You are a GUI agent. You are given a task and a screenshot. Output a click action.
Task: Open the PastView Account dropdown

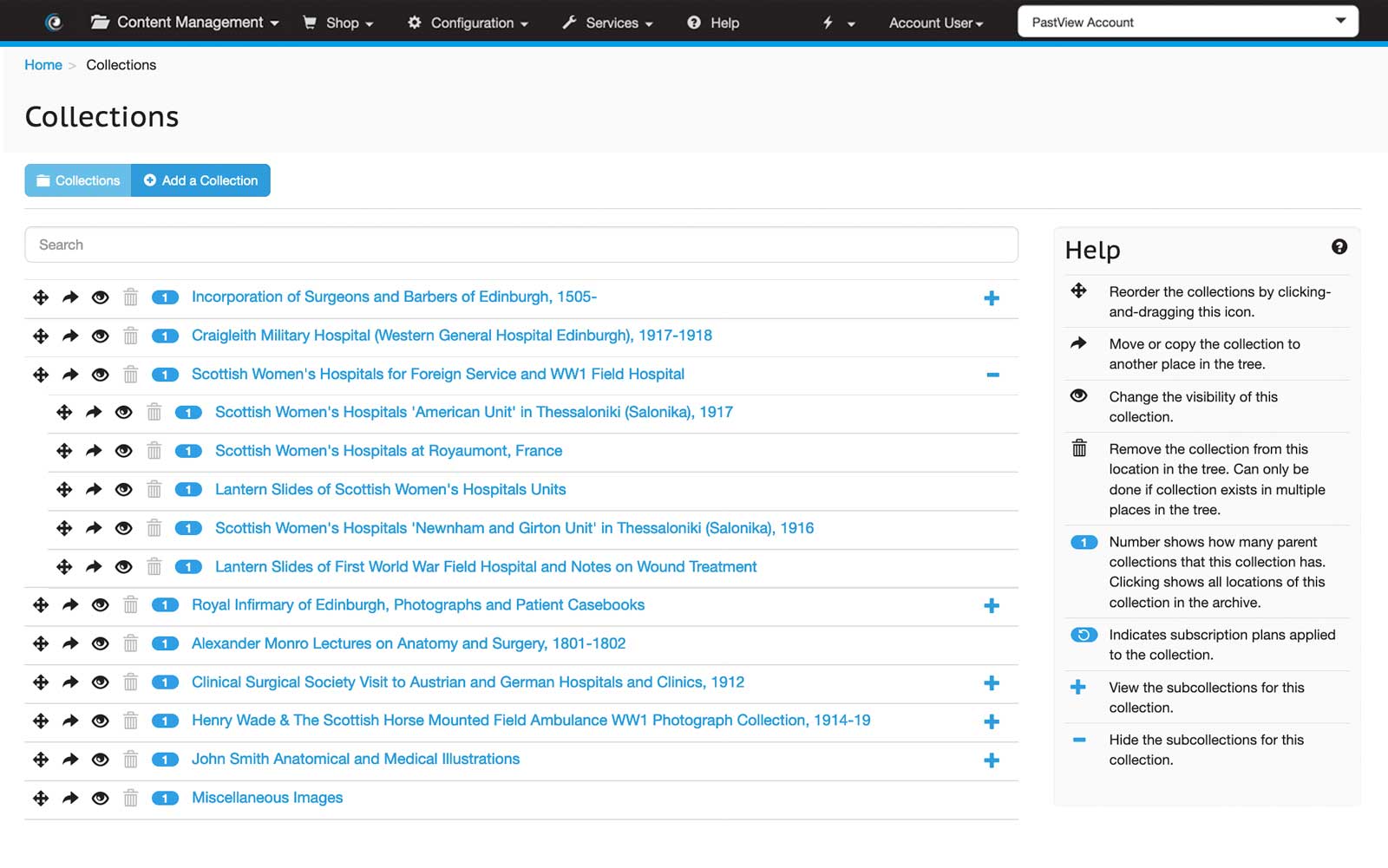[x=1187, y=22]
